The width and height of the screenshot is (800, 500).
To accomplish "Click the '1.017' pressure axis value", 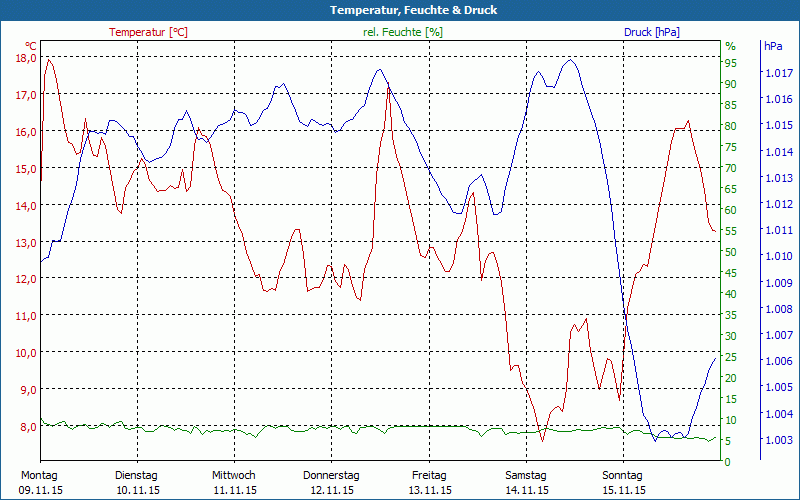I will click(779, 73).
